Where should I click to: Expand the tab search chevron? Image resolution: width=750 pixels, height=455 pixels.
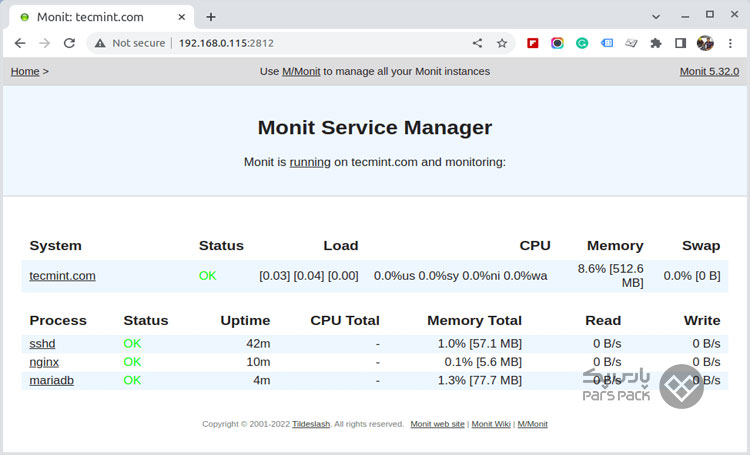click(x=656, y=17)
